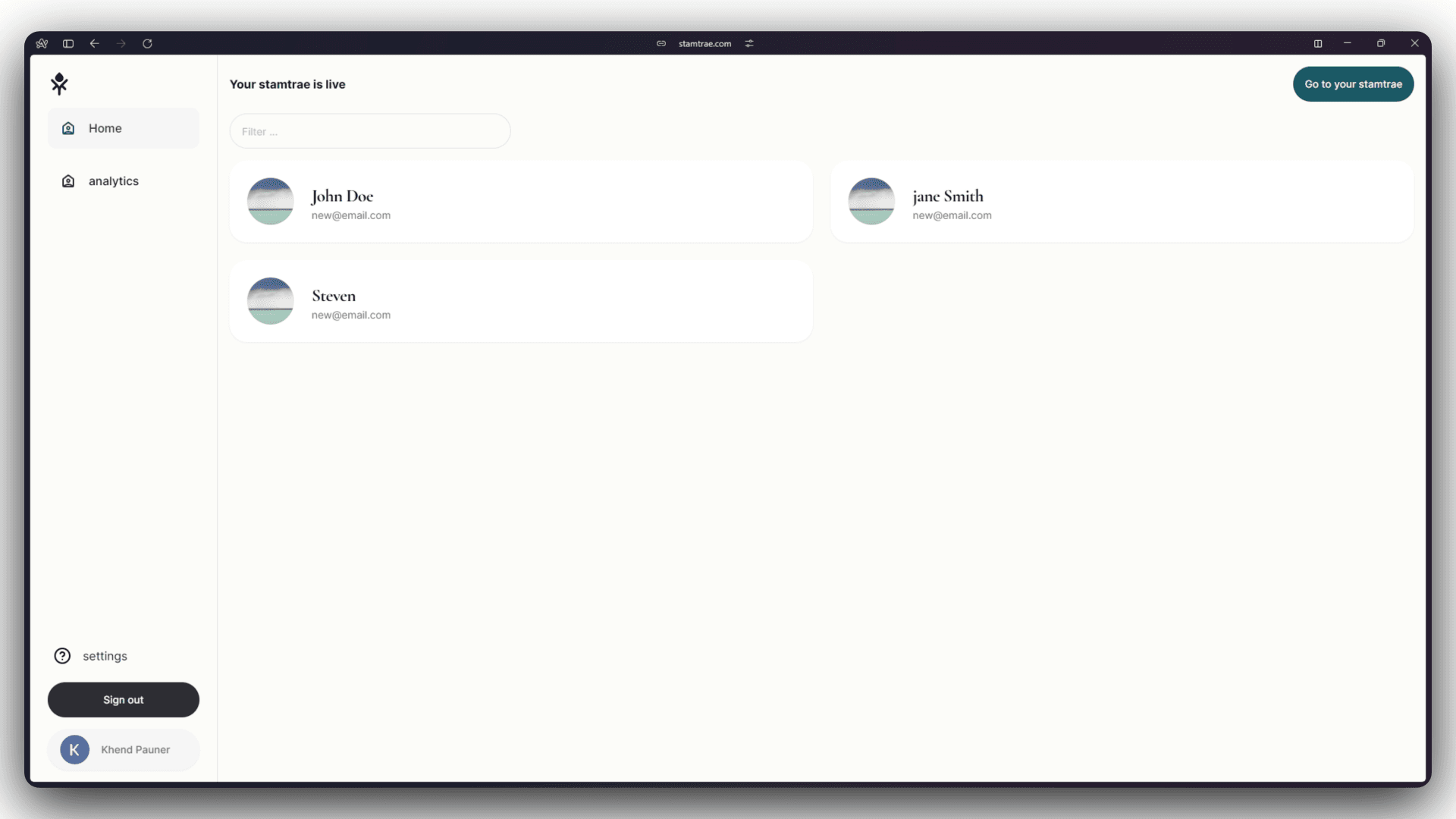Screen dimensions: 1456x819
Task: Select the John Doe name text
Action: click(x=342, y=196)
